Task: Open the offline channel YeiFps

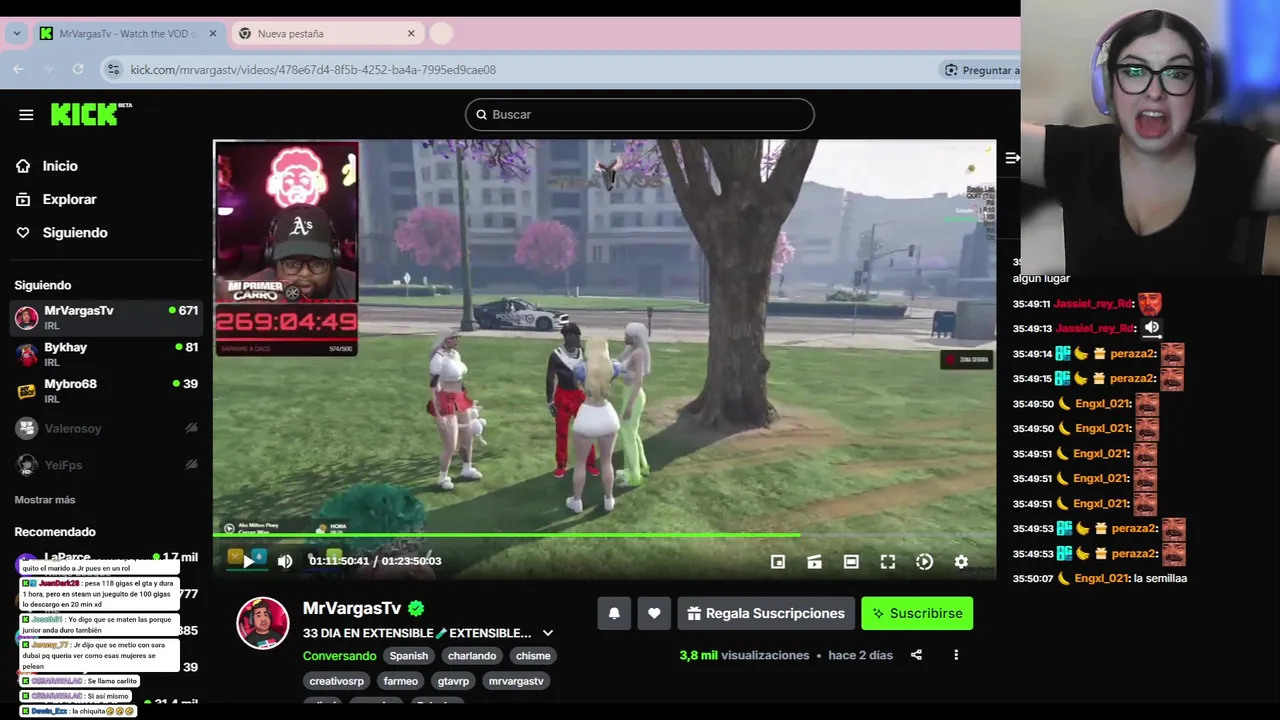Action: [x=106, y=465]
